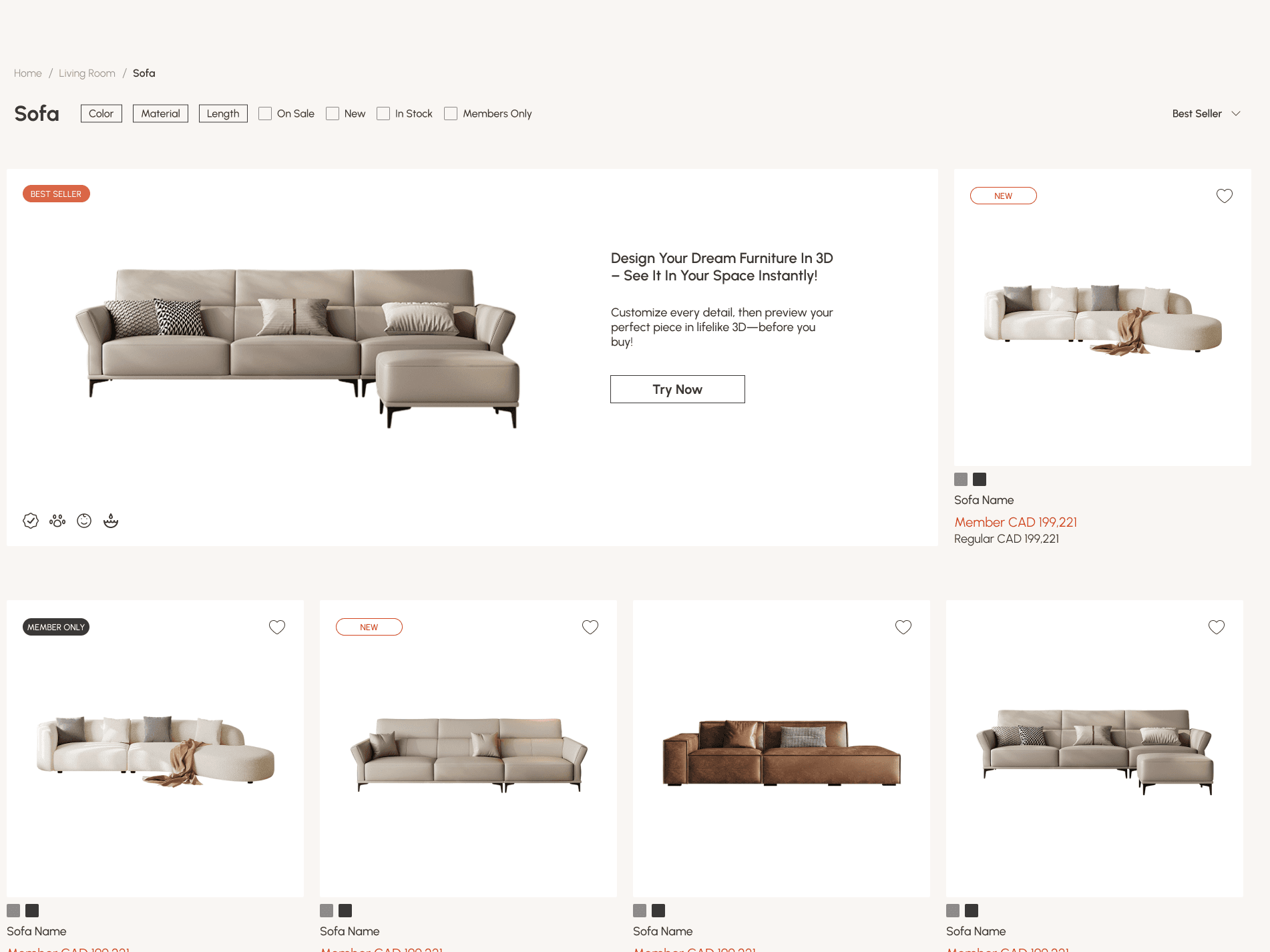Click the Try Now button
1270x952 pixels.
coord(678,389)
